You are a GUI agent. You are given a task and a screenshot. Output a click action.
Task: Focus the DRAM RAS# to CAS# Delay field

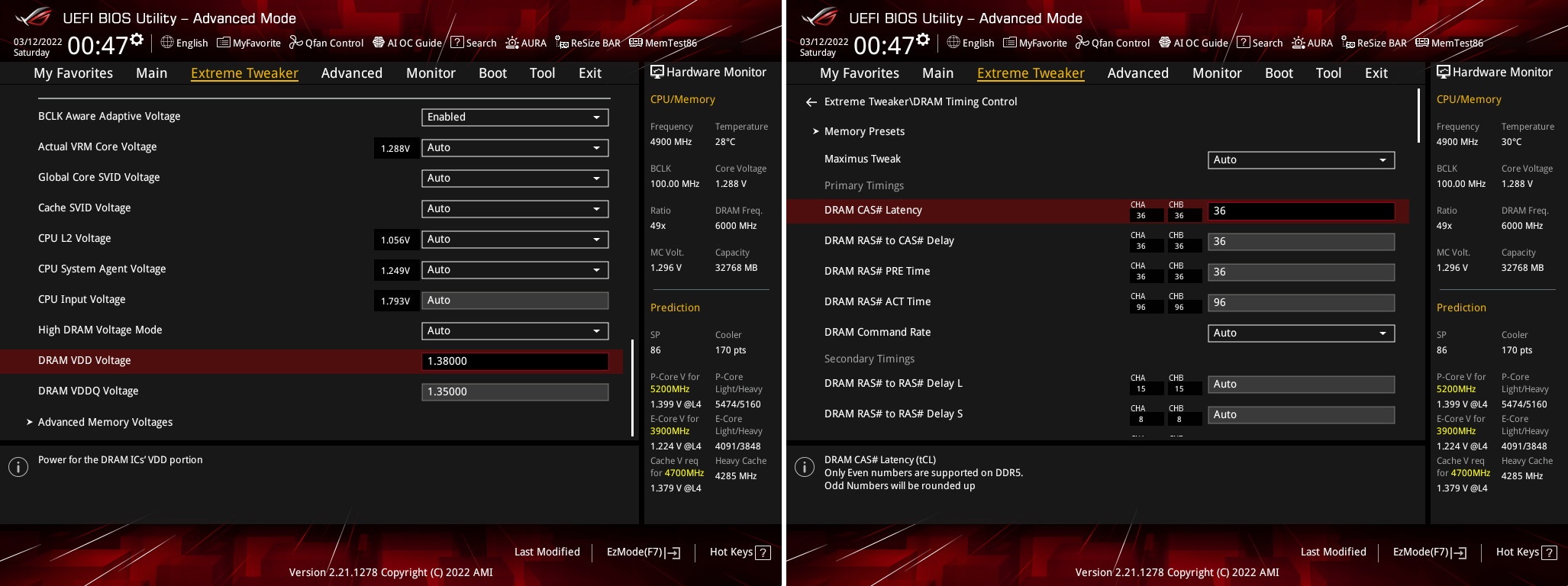tap(1301, 241)
